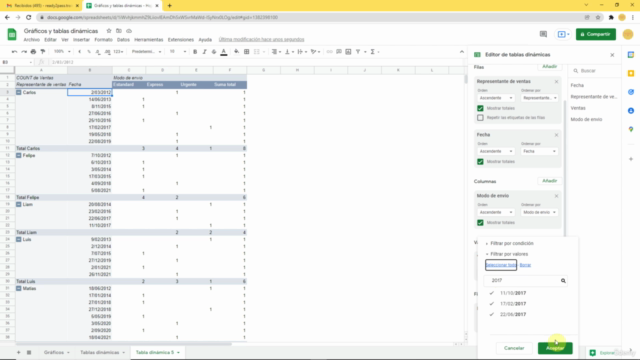Open the all sheets list icon
The image size is (640, 360).
pyautogui.click(x=29, y=352)
